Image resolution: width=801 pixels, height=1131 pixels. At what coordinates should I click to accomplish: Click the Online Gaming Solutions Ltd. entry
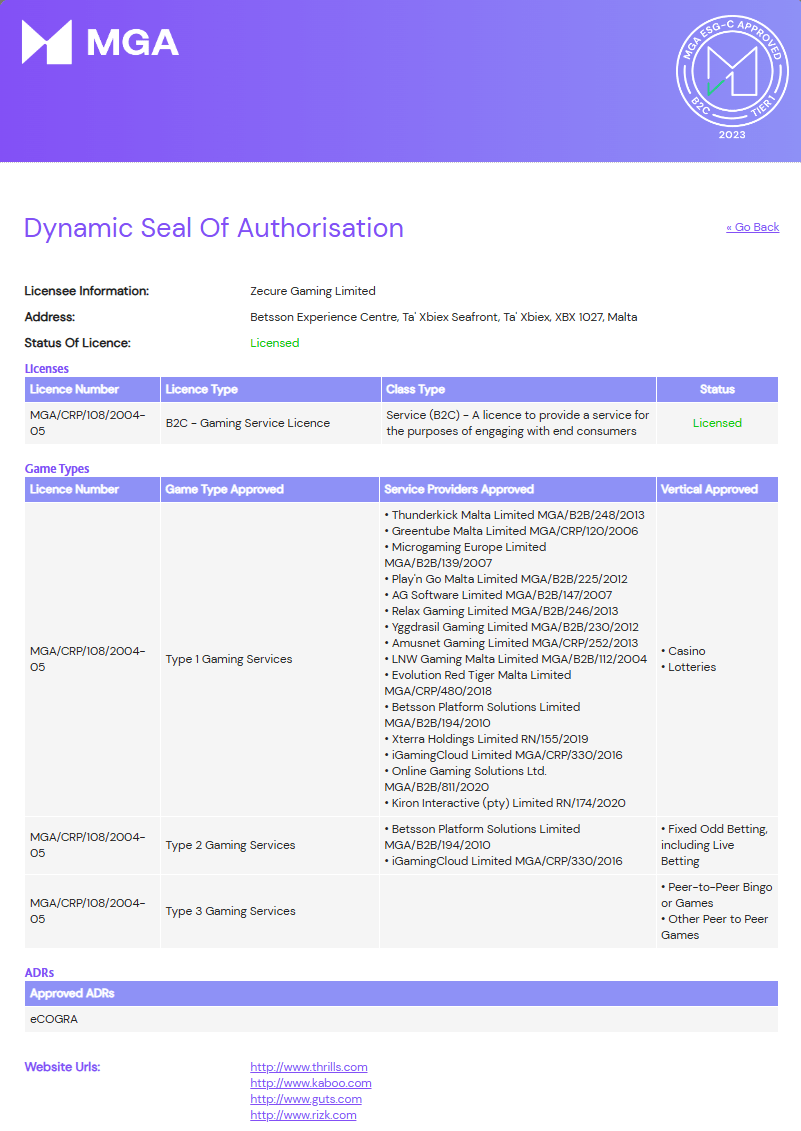[x=465, y=779]
